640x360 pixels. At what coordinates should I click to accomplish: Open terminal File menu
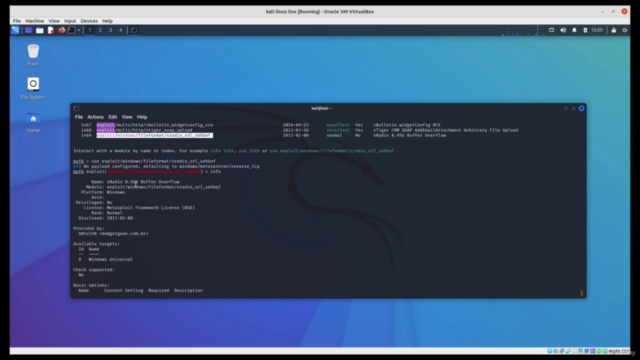(x=79, y=117)
